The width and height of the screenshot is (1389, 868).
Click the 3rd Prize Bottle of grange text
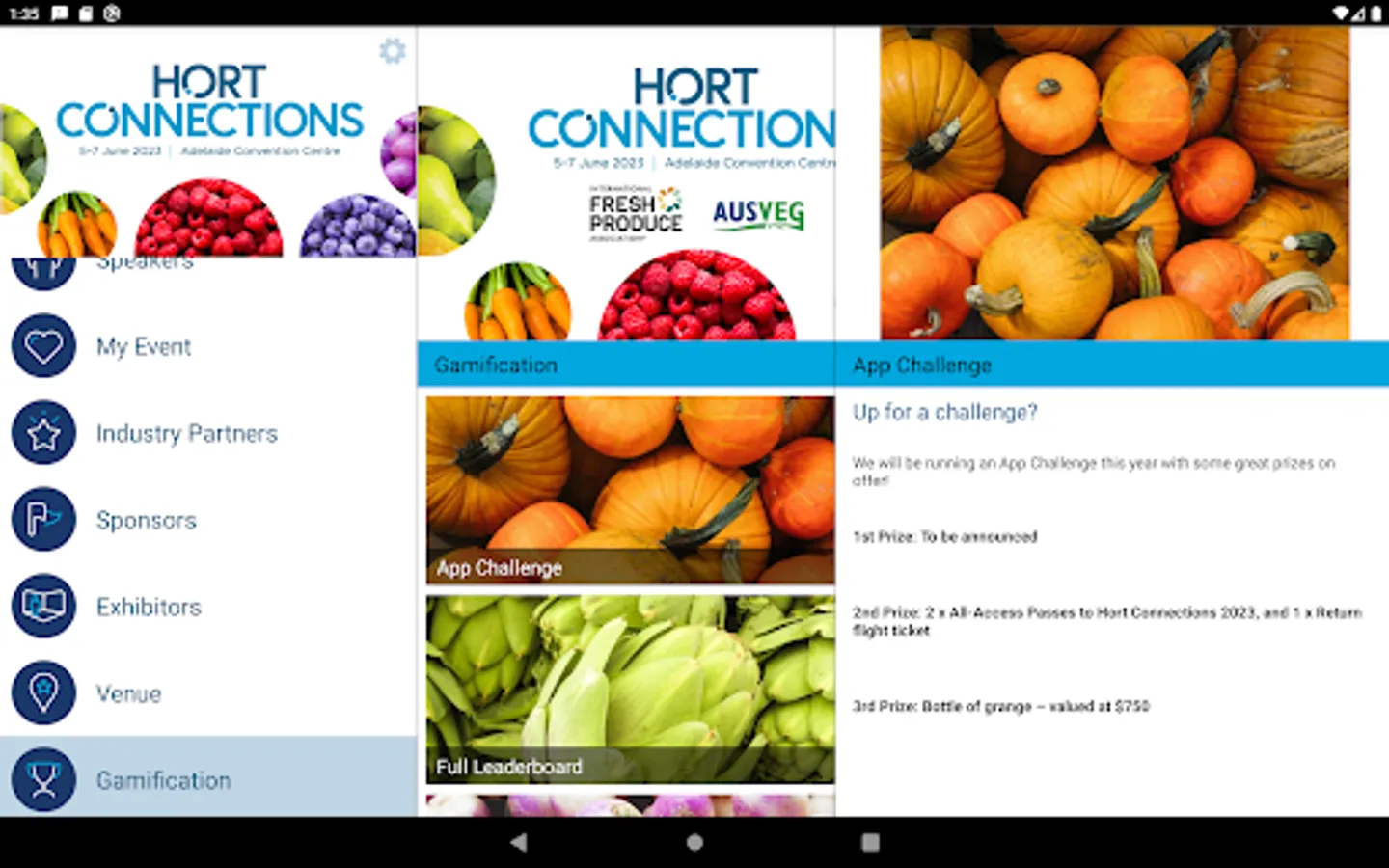pyautogui.click(x=1000, y=706)
